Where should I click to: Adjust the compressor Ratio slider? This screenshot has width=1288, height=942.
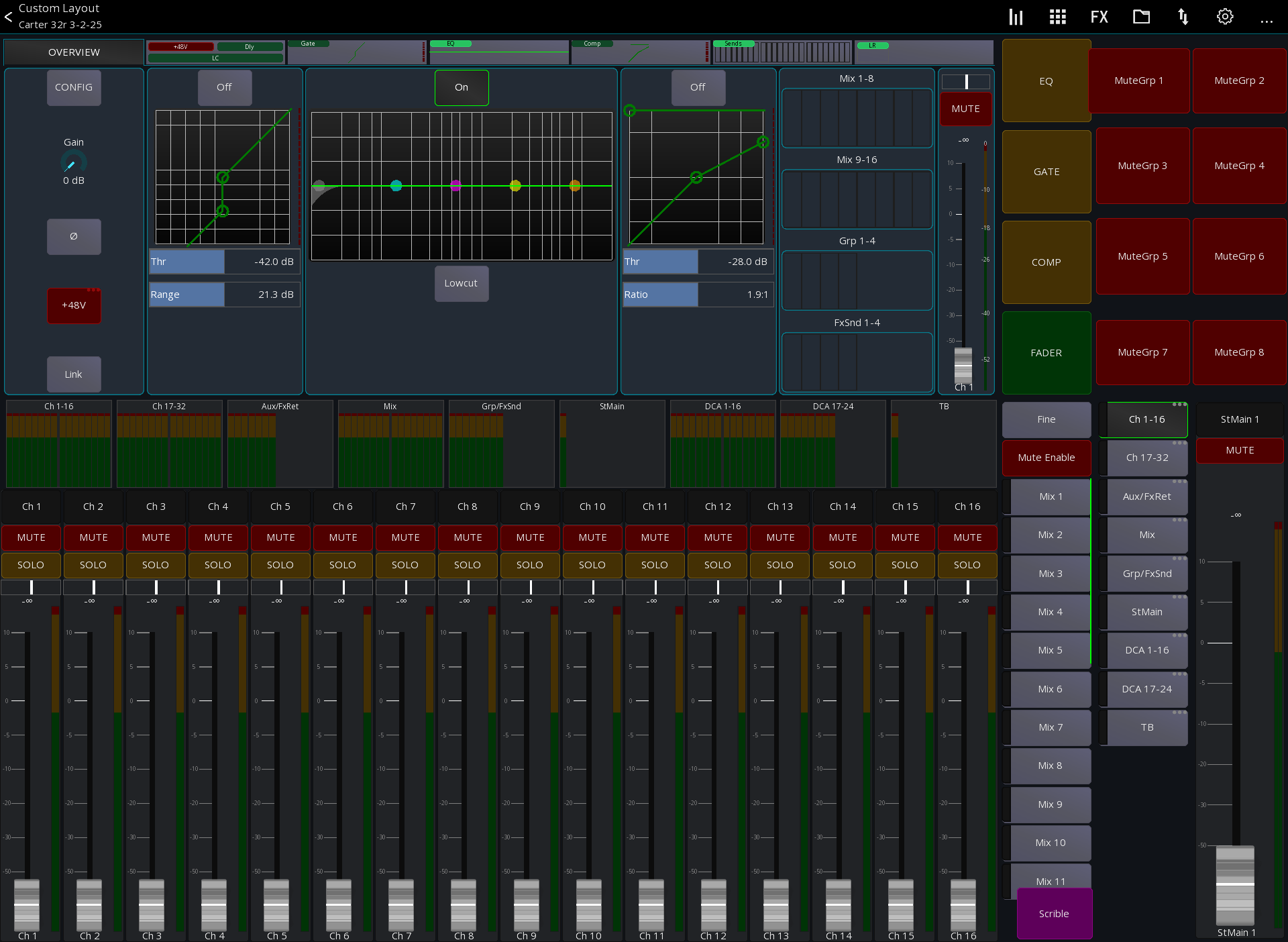pyautogui.click(x=698, y=295)
